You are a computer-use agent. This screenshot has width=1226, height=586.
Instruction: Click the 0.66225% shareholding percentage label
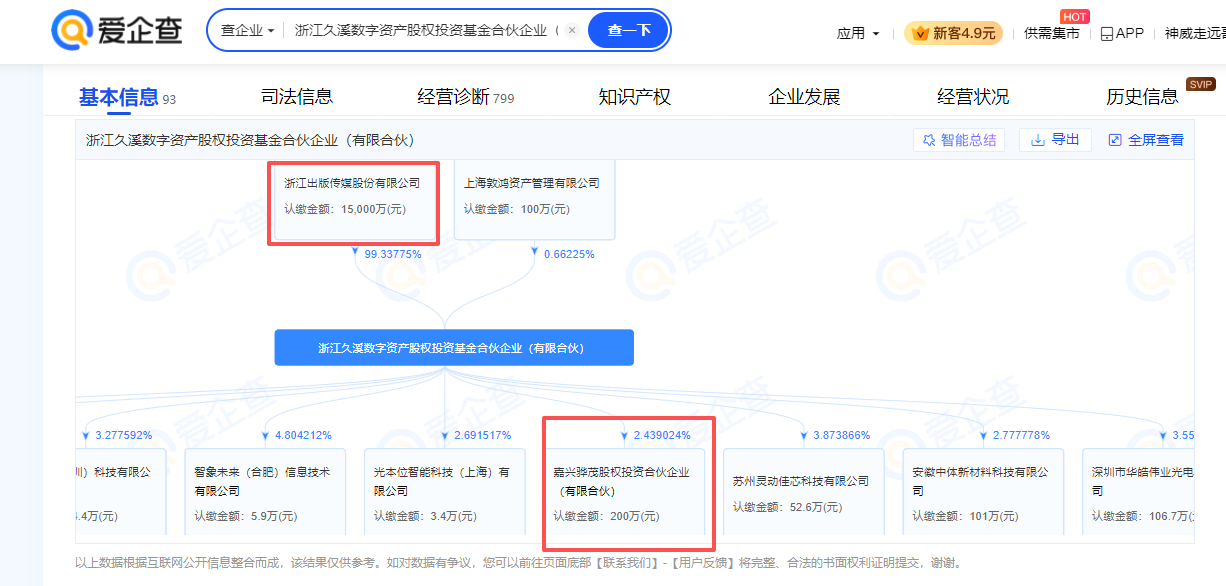[x=569, y=254]
